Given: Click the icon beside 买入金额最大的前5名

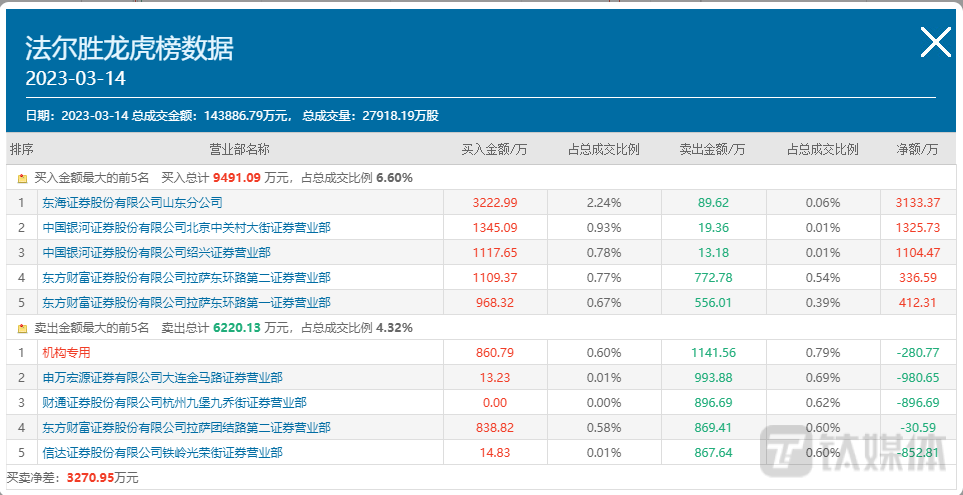Looking at the screenshot, I should (x=23, y=178).
